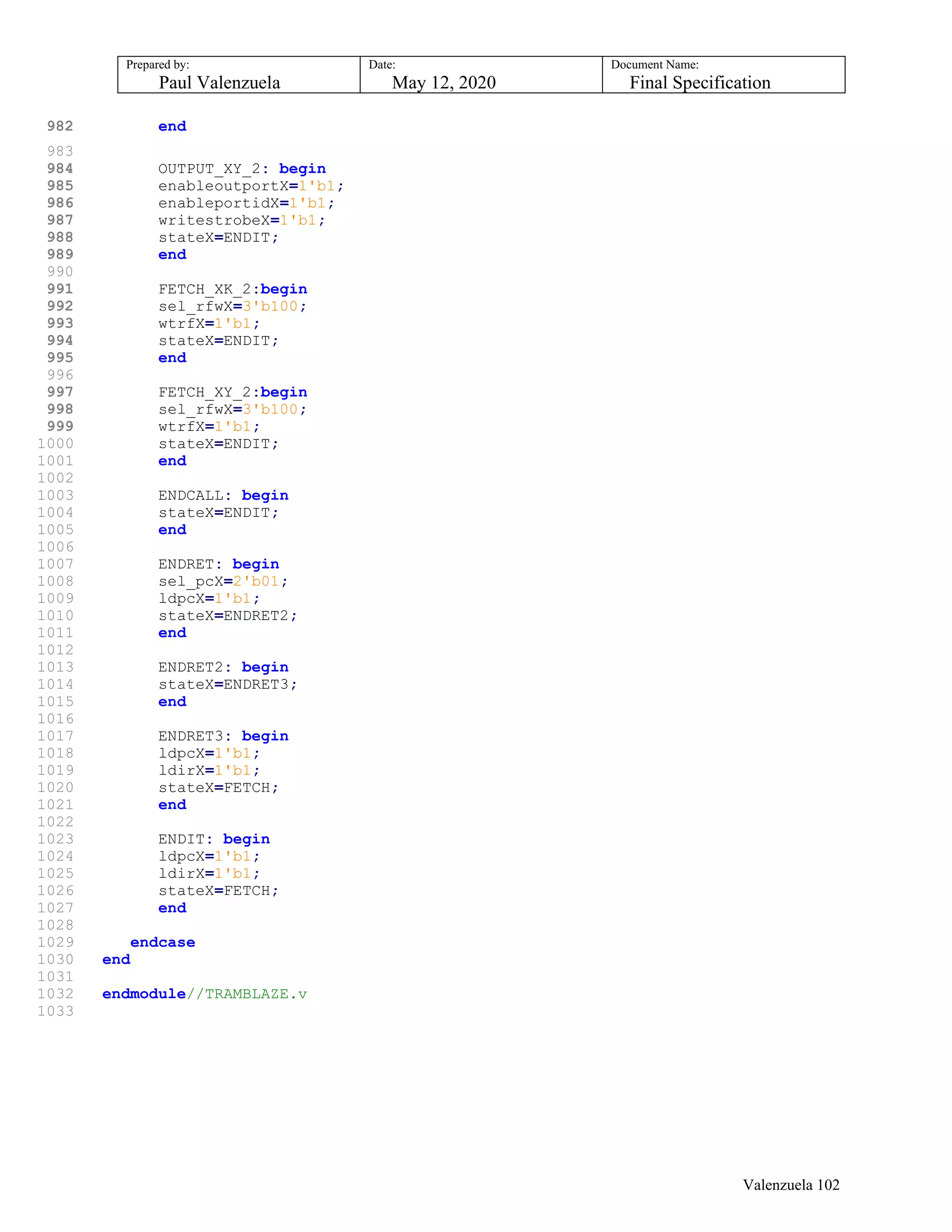Image resolution: width=952 pixels, height=1232 pixels.
Task: Click stateX=FETCH; on line 1026
Action: (219, 891)
